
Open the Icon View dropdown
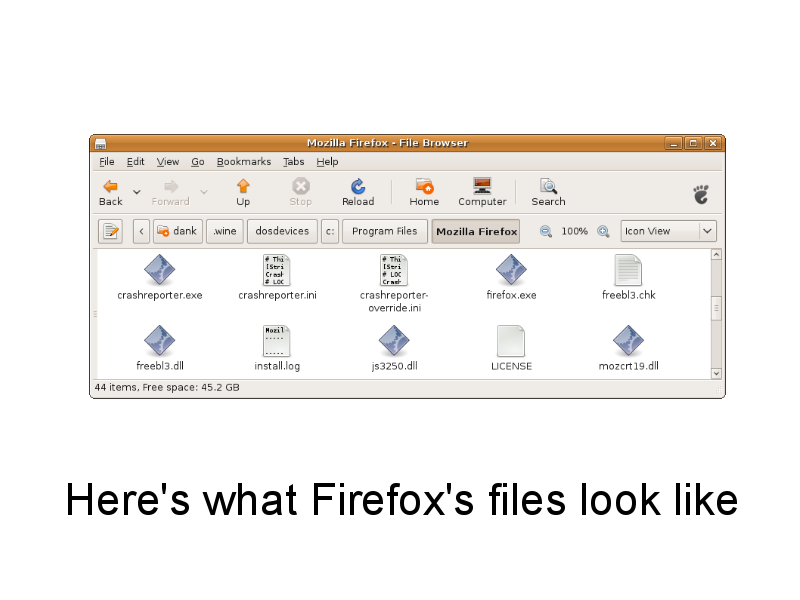click(x=668, y=231)
